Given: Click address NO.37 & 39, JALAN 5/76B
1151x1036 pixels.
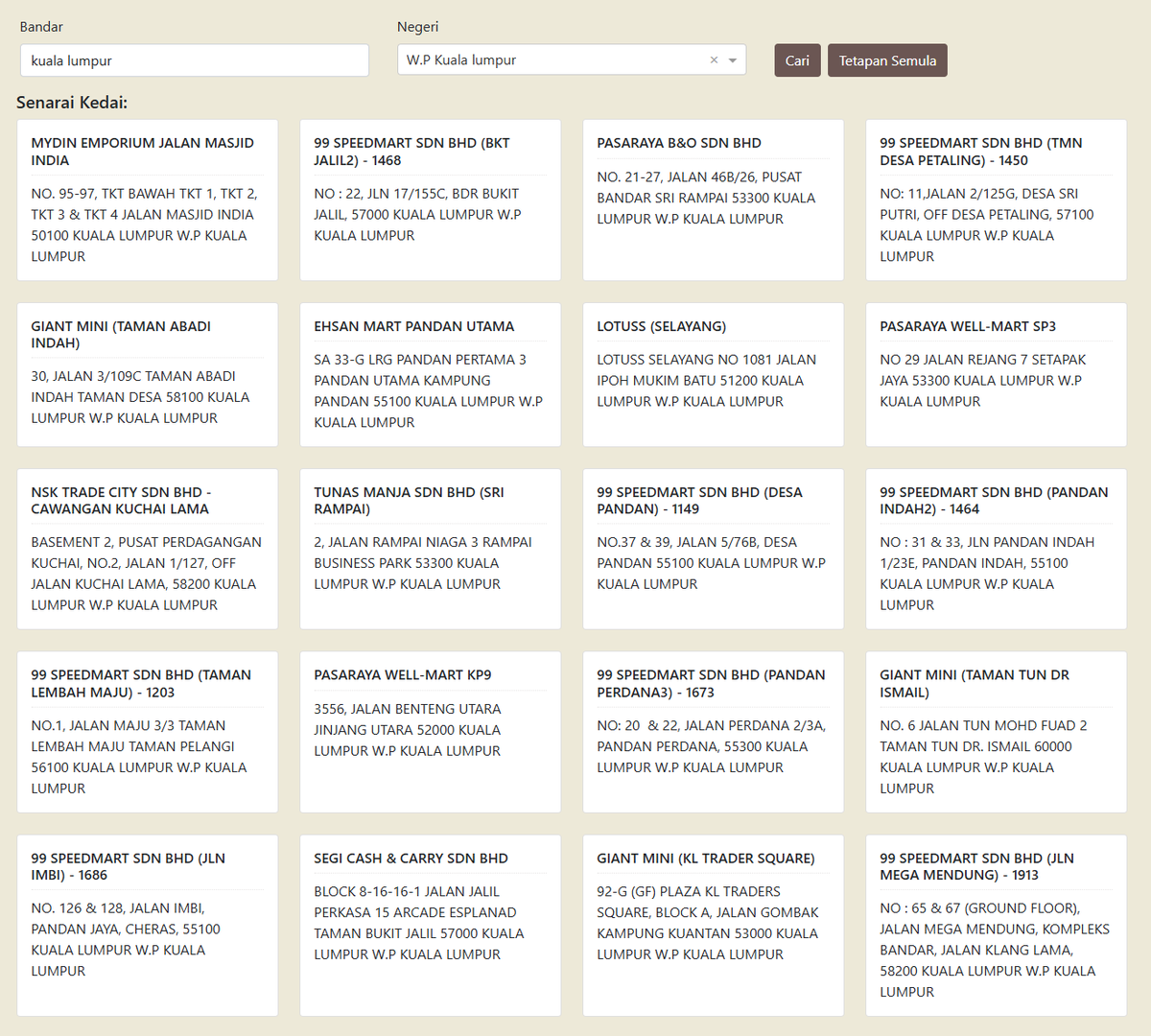Looking at the screenshot, I should pos(711,563).
